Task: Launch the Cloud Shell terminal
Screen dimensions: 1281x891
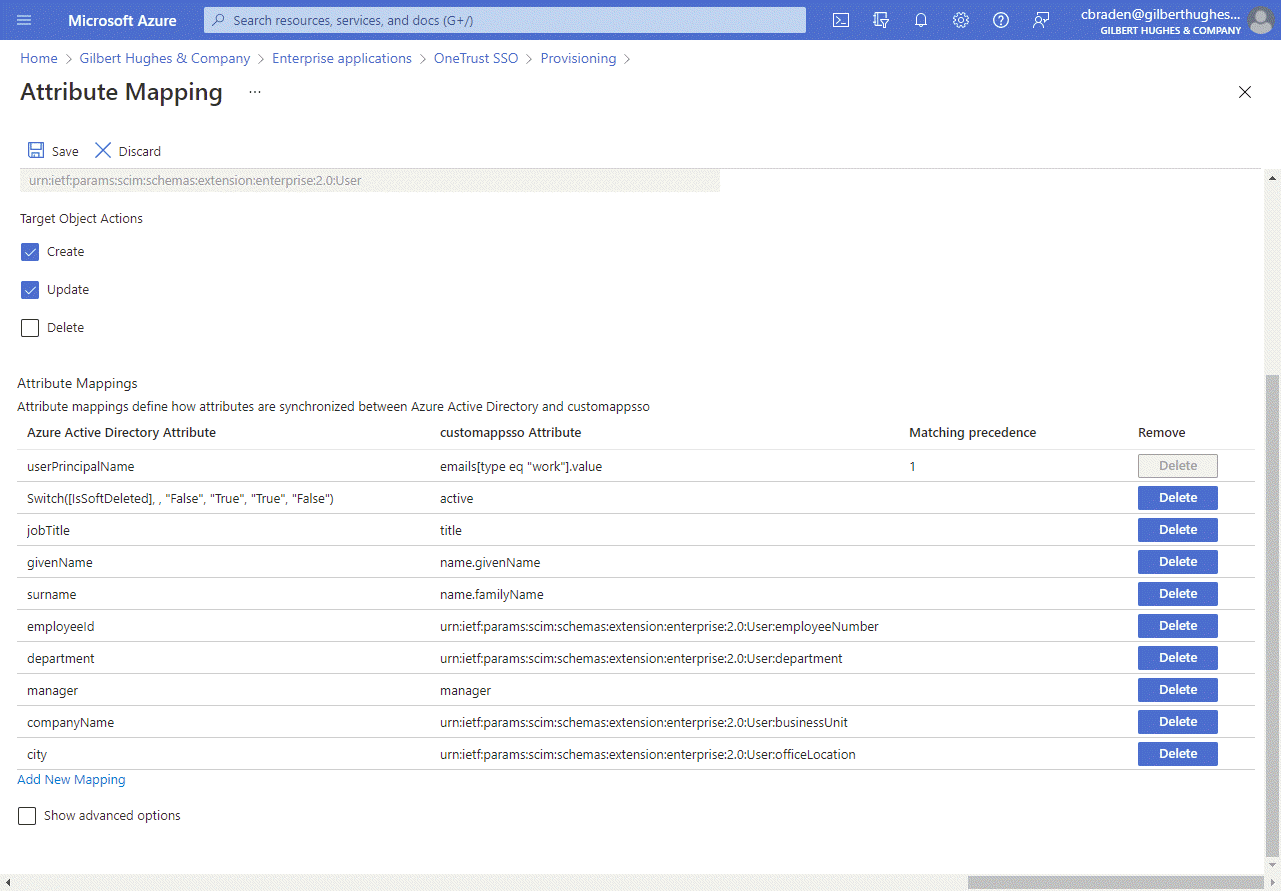Action: [840, 20]
